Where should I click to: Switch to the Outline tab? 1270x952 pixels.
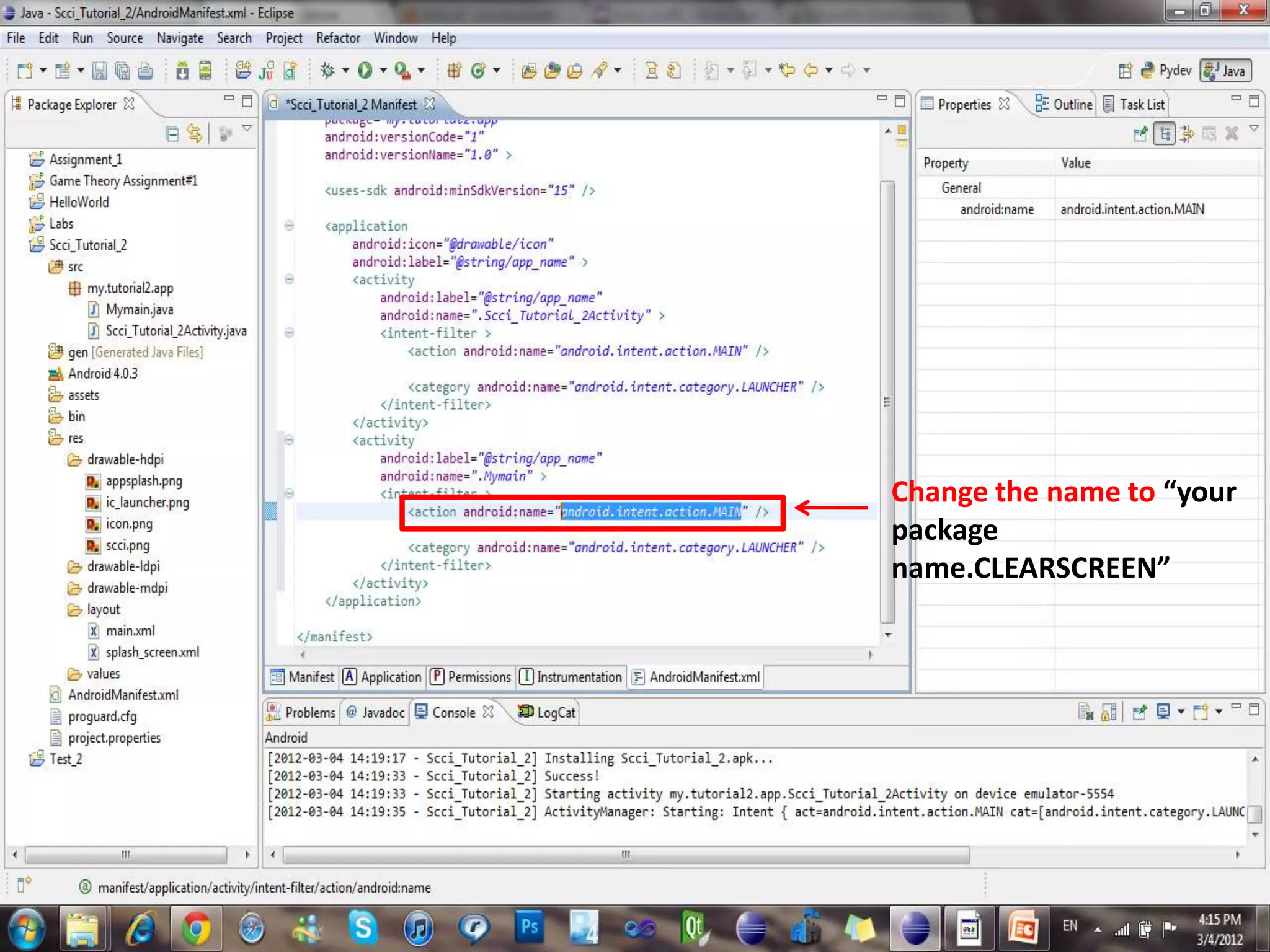pos(1064,104)
